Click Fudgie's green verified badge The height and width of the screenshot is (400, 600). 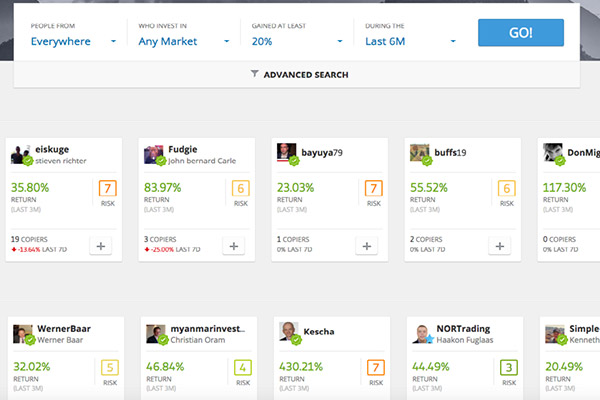(161, 161)
